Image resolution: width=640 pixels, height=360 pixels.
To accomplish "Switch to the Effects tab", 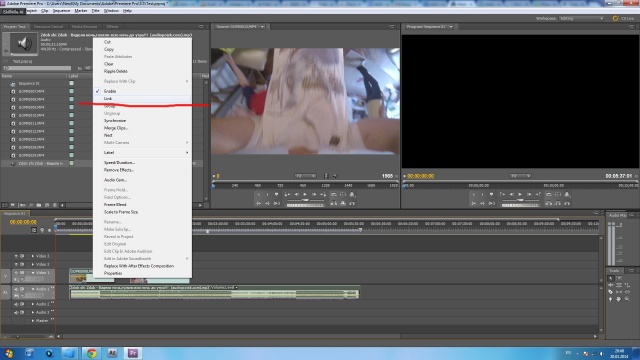I will point(112,27).
